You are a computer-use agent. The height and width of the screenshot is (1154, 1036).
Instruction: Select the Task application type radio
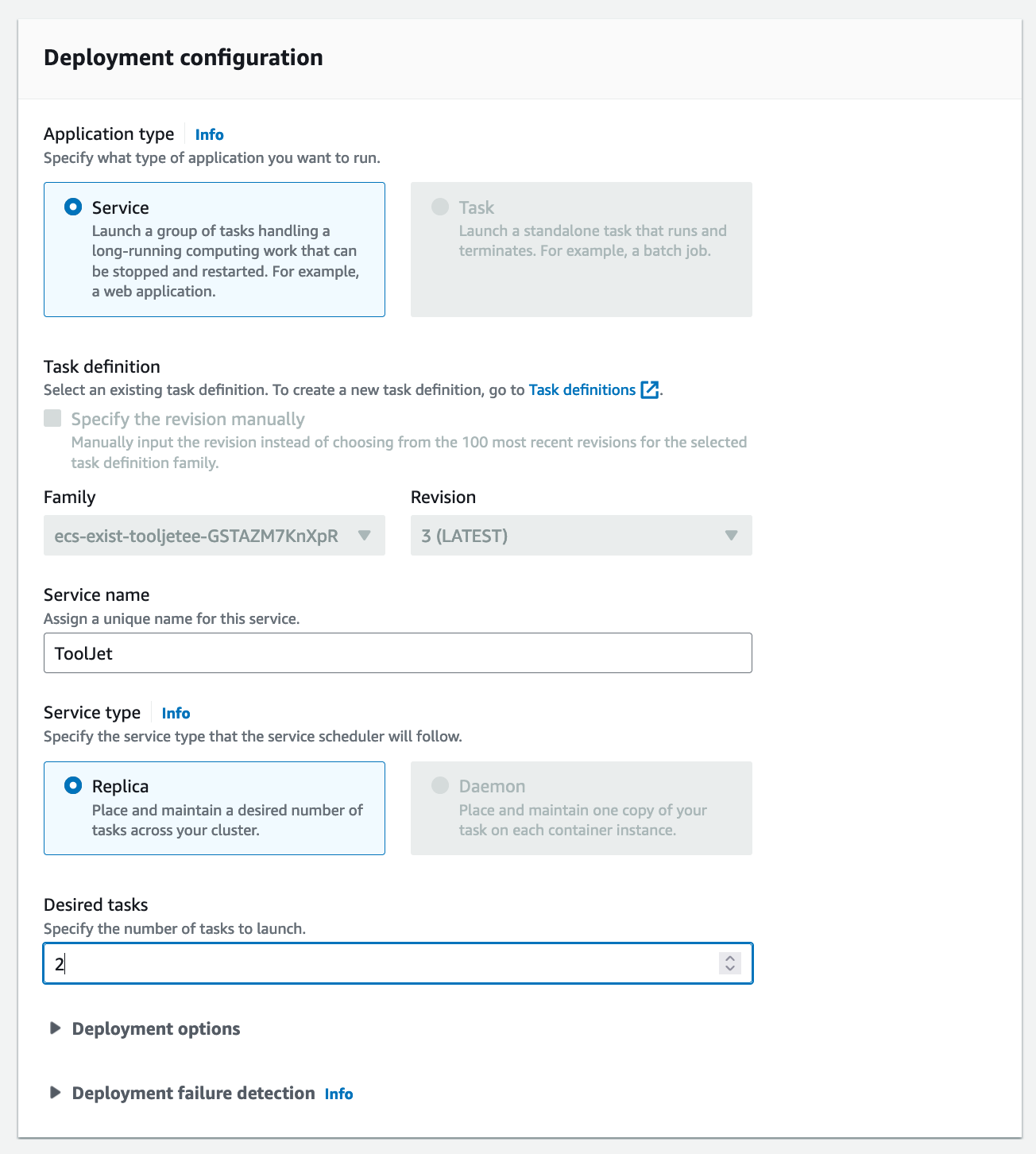pyautogui.click(x=440, y=207)
